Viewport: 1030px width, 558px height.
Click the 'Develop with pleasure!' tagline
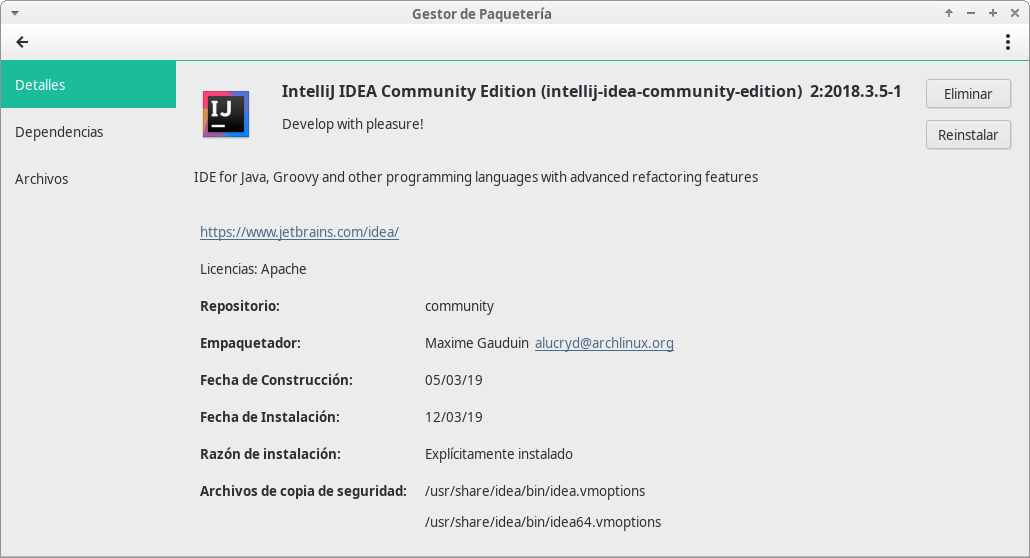pos(353,124)
